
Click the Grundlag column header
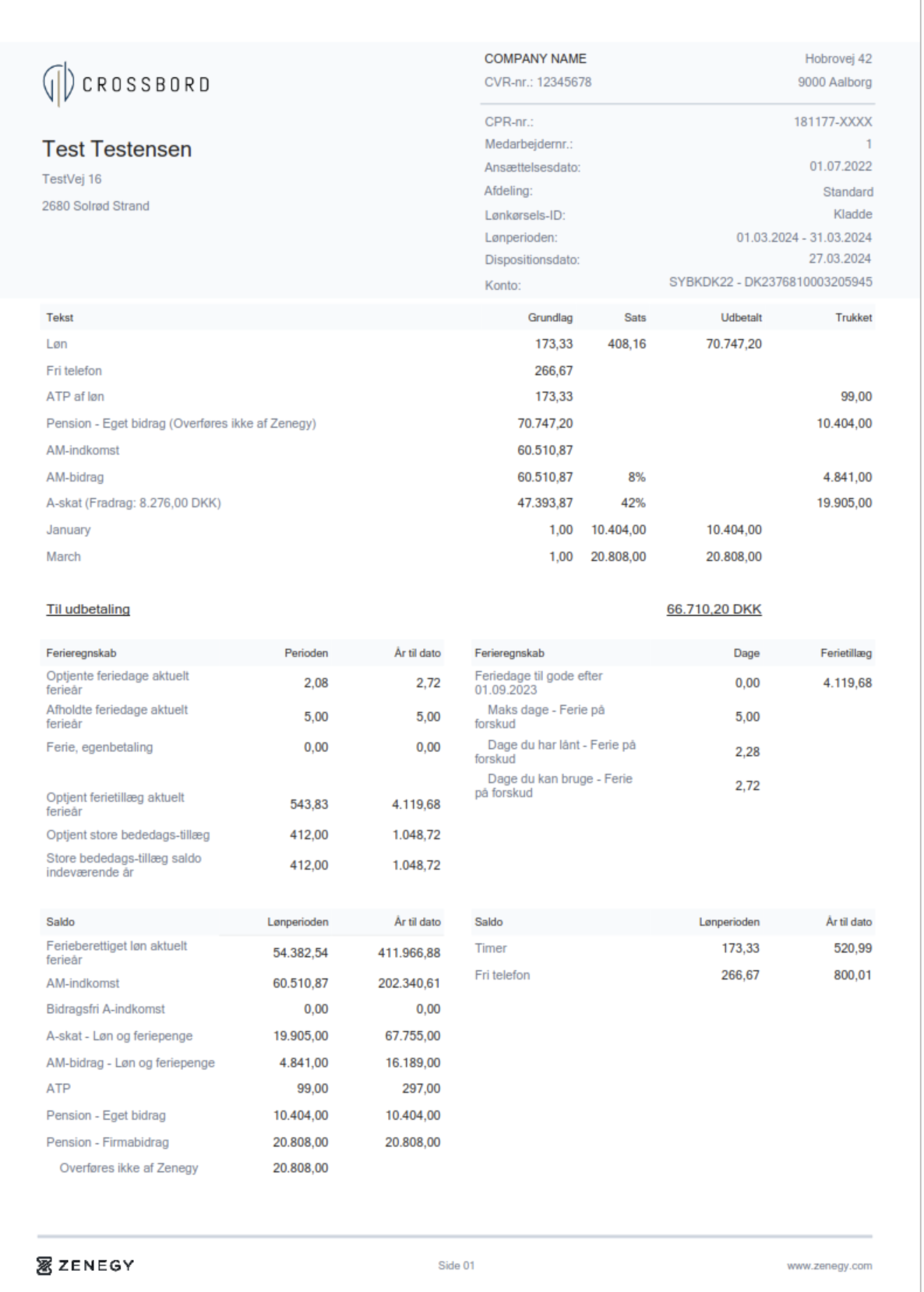(x=550, y=317)
